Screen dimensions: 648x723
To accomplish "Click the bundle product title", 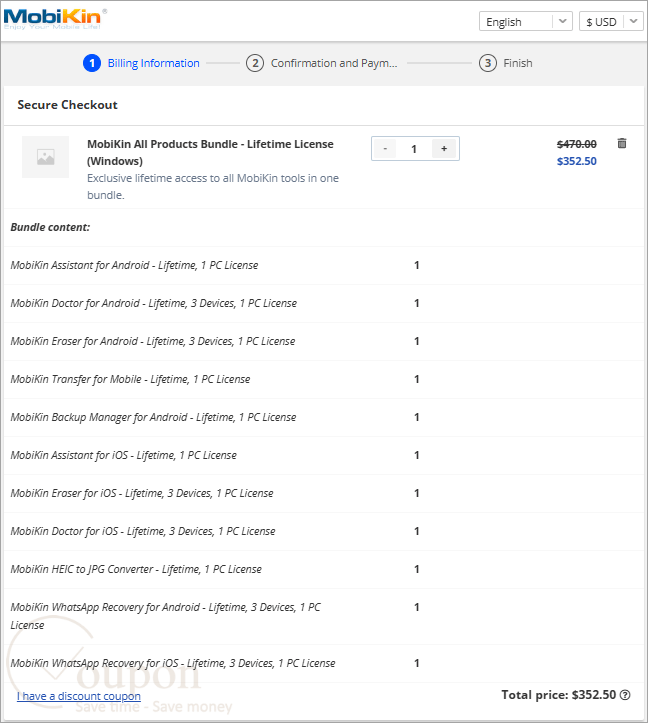I will tap(210, 153).
